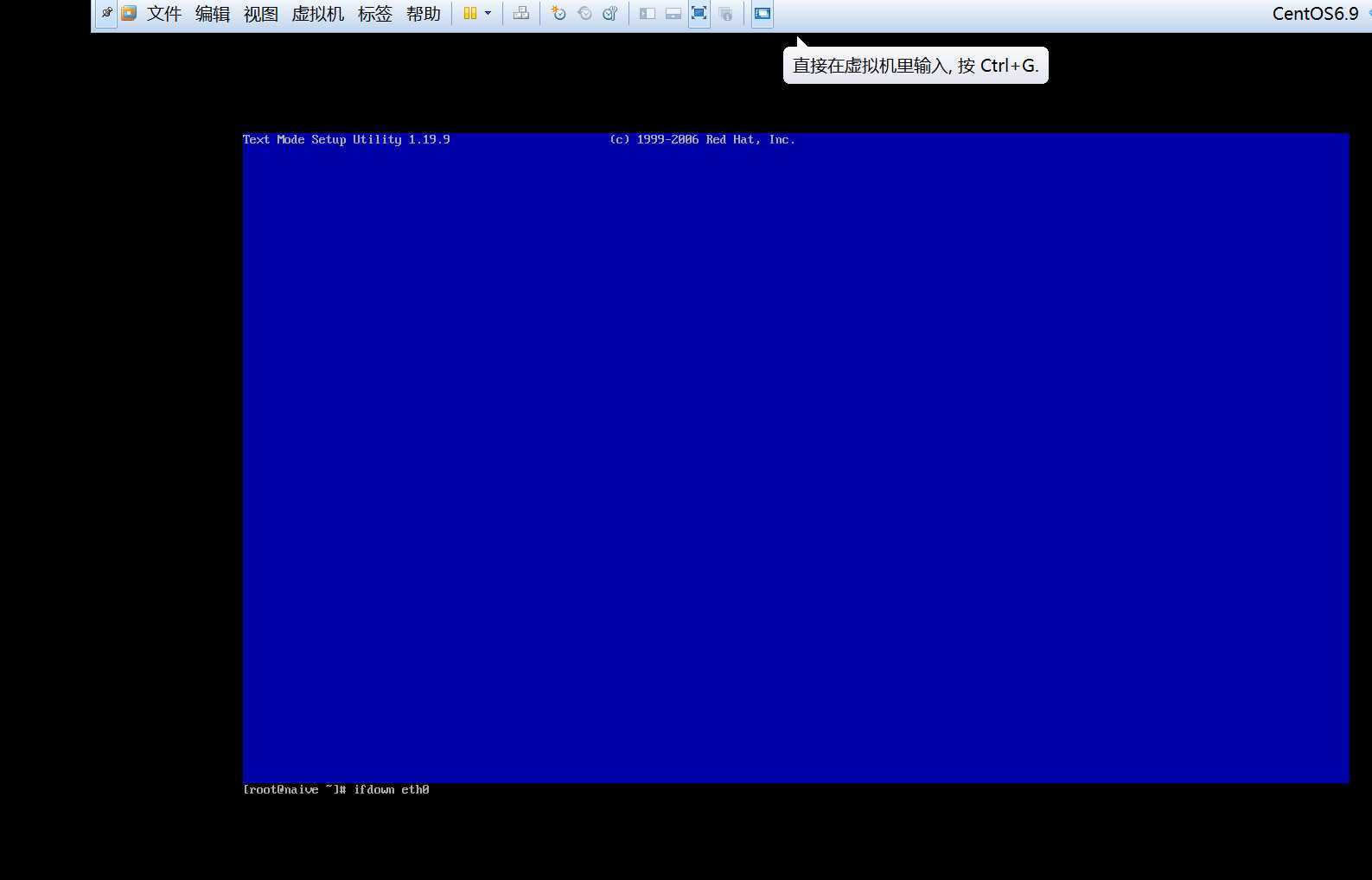The height and width of the screenshot is (880, 1372).
Task: Click the Ctrl+G input hint tooltip
Action: tap(916, 66)
